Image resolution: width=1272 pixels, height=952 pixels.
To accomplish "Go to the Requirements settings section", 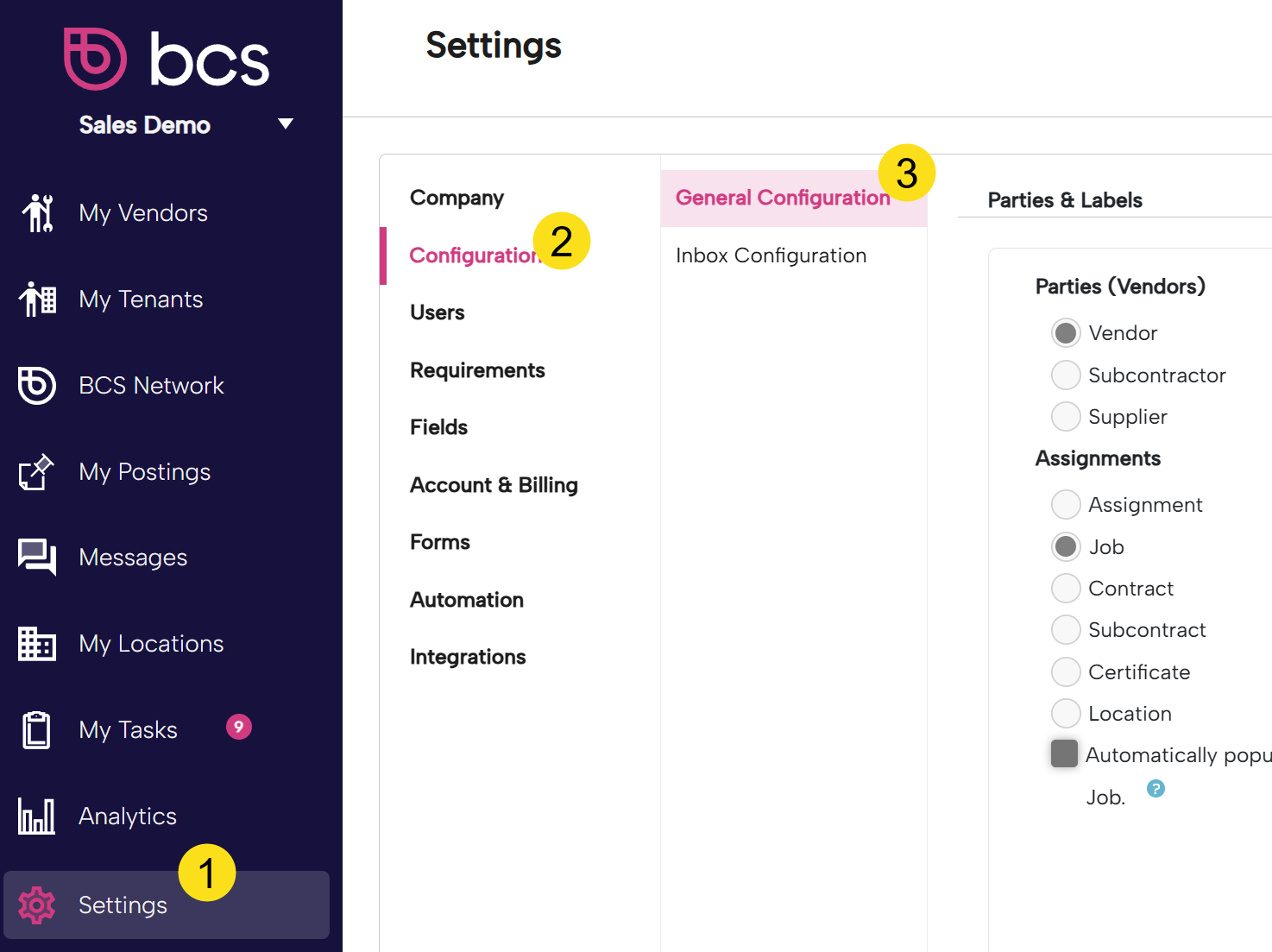I will [477, 370].
